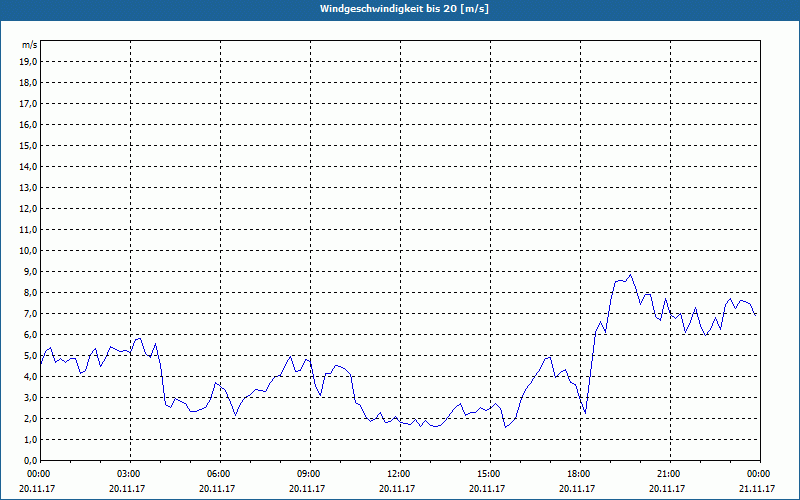Select the "21.11.17" date label

(x=757, y=488)
